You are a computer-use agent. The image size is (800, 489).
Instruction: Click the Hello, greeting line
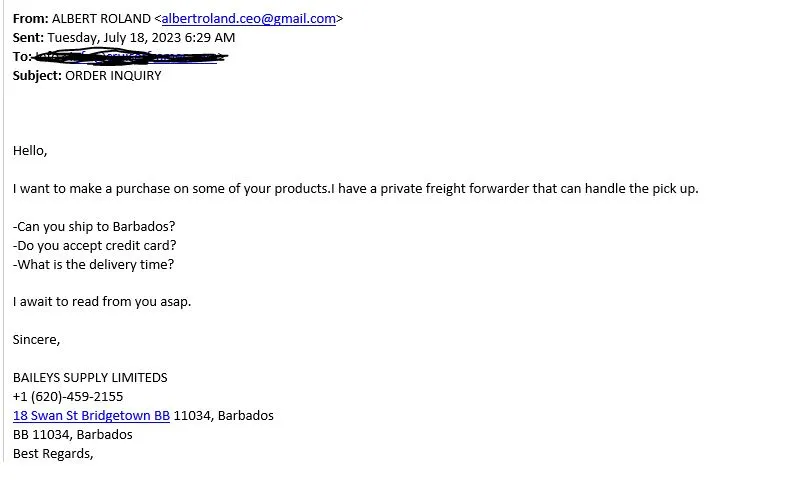[30, 151]
